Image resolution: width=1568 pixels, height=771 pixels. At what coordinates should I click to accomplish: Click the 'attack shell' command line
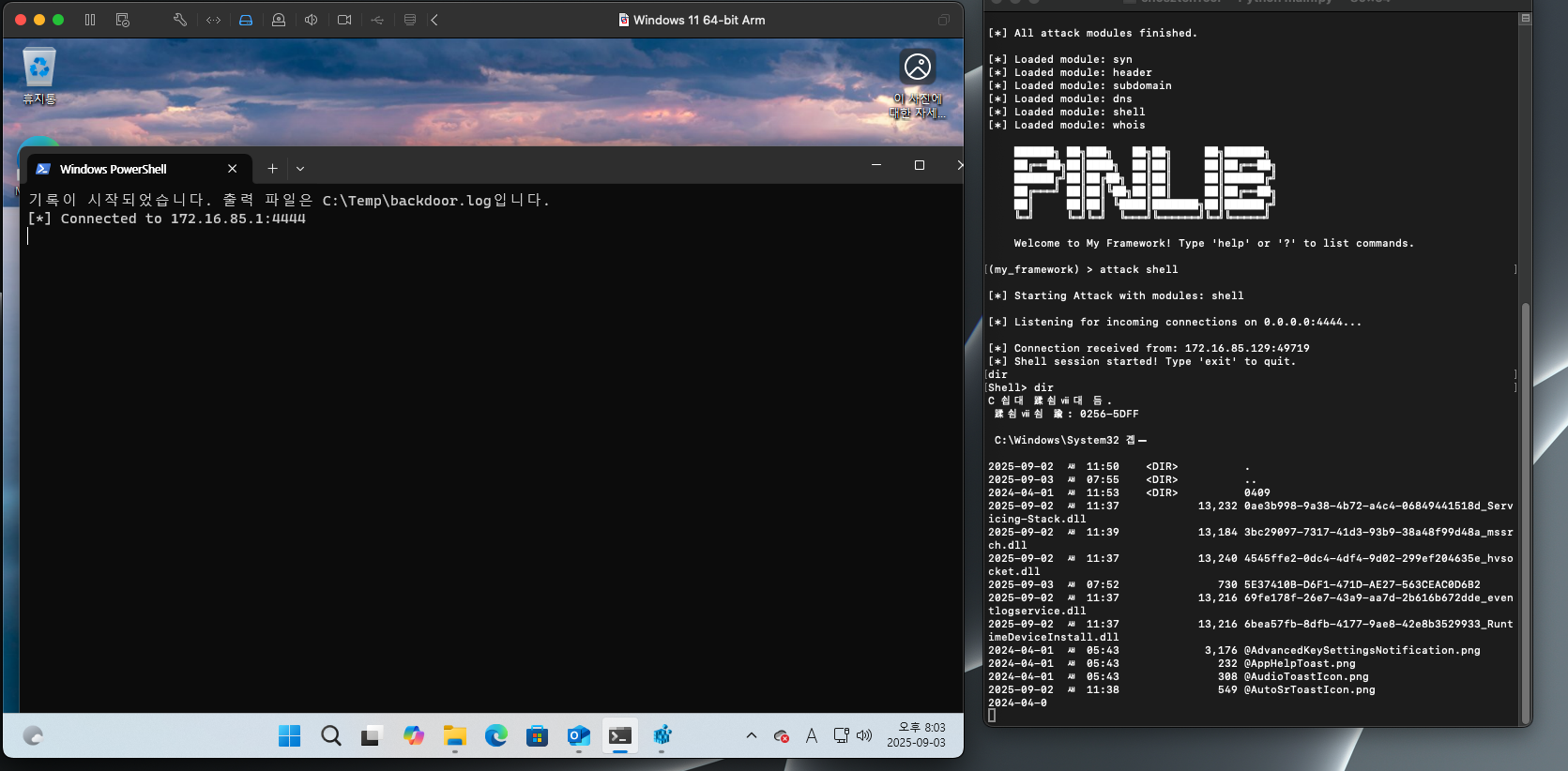1084,269
